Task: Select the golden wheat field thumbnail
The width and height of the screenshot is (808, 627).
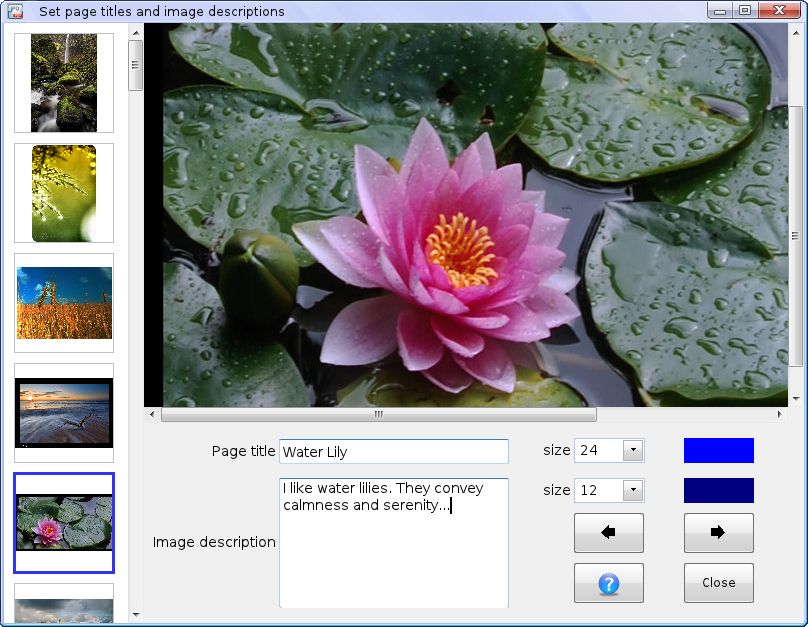Action: (64, 303)
